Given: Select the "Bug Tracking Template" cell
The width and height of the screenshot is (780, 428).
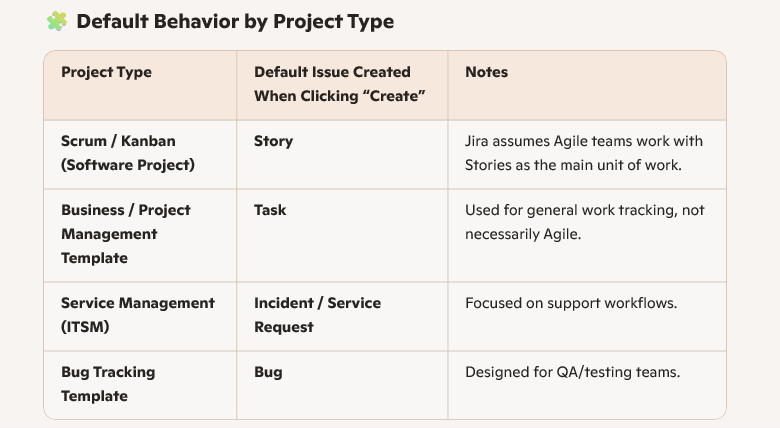Looking at the screenshot, I should (x=108, y=384).
